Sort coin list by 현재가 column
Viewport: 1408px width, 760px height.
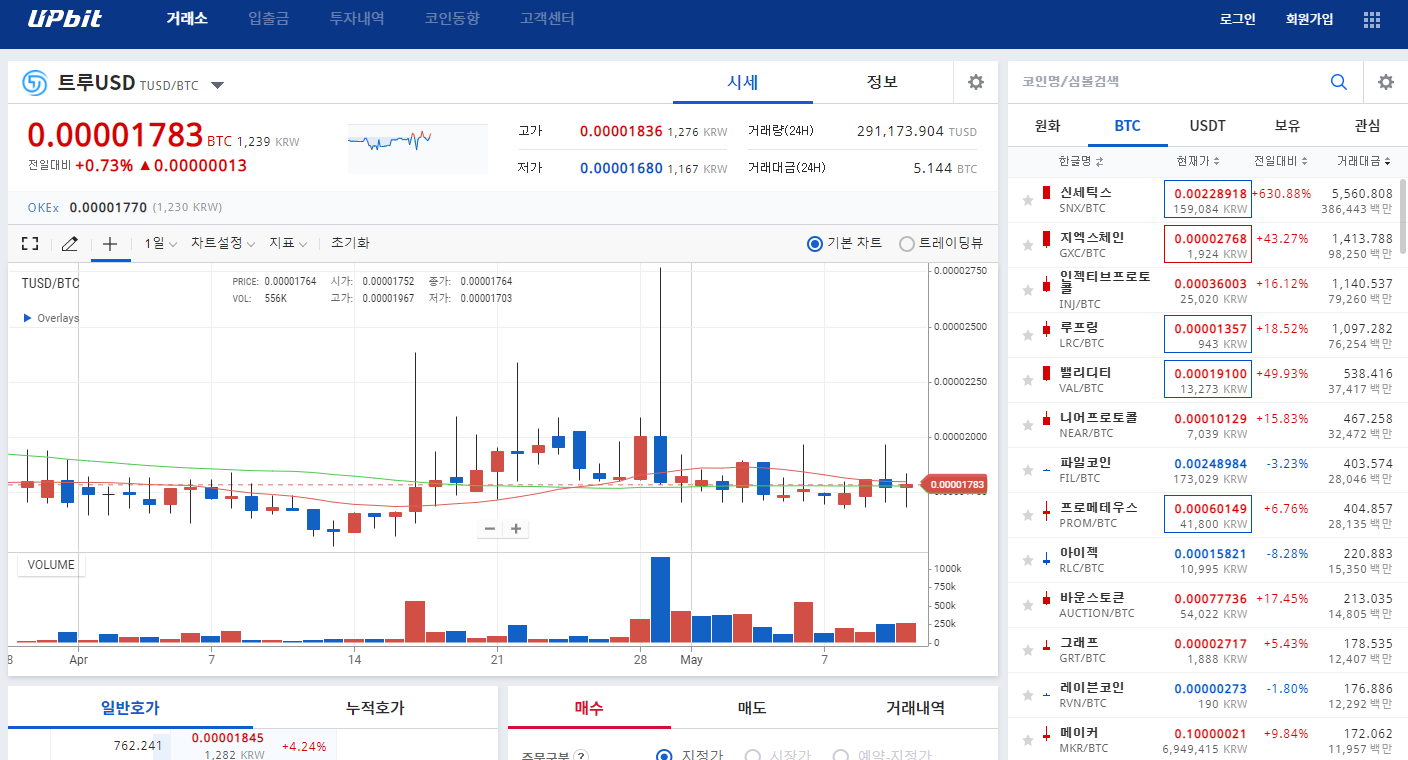tap(1198, 161)
